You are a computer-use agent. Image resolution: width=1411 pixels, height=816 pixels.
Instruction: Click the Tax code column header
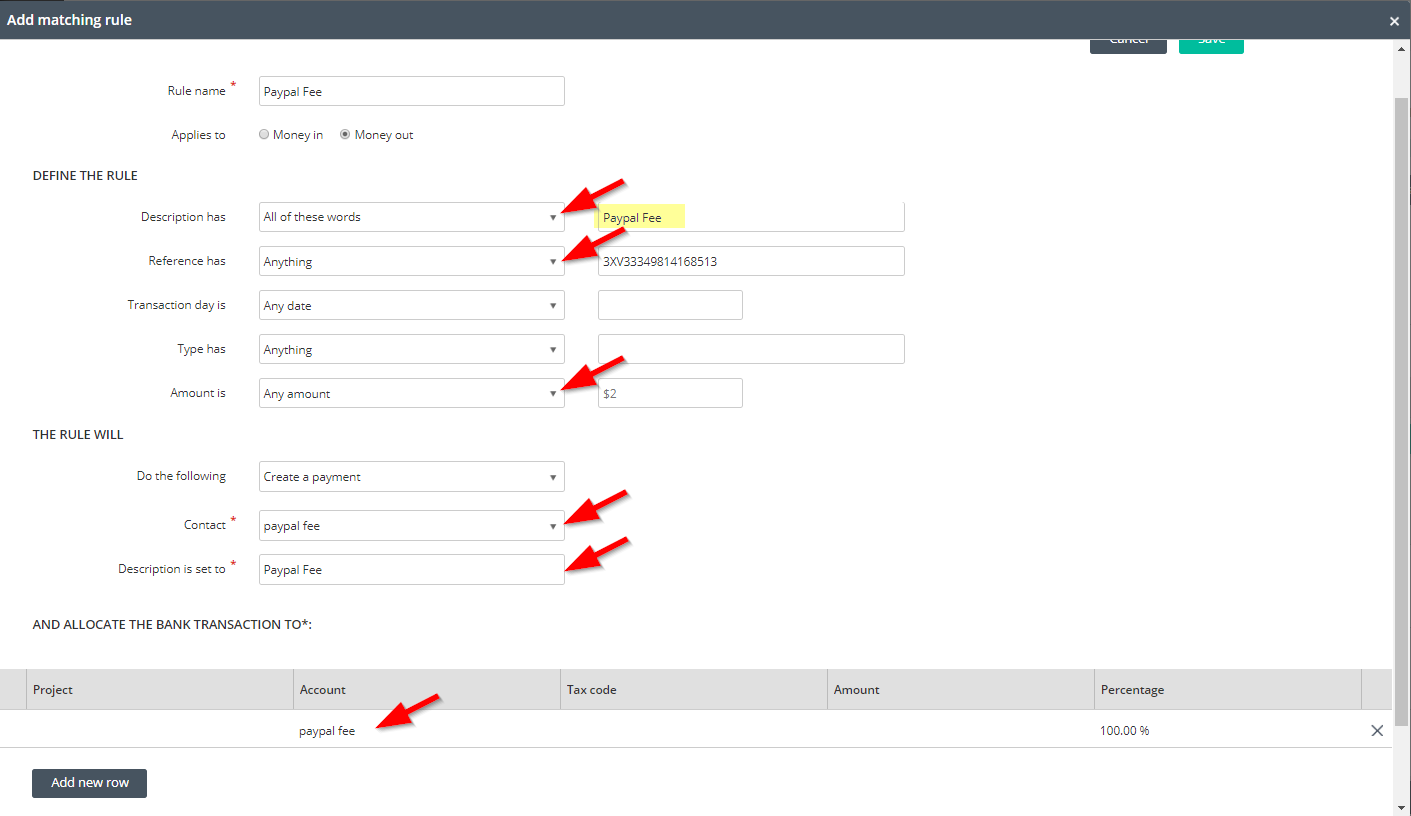click(694, 690)
